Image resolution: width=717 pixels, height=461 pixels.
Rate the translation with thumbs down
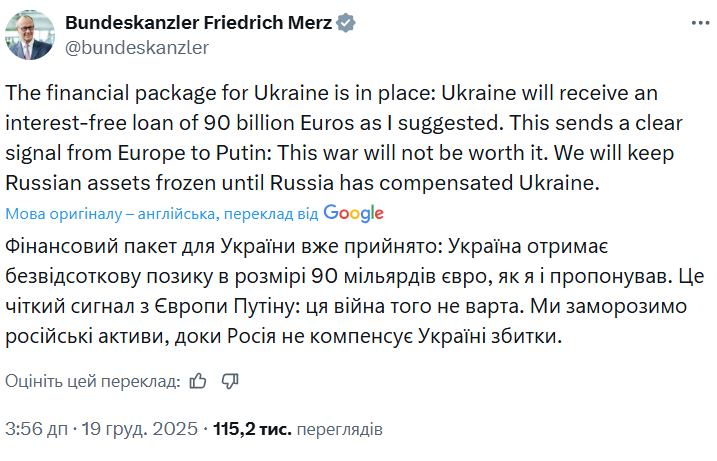pyautogui.click(x=229, y=380)
